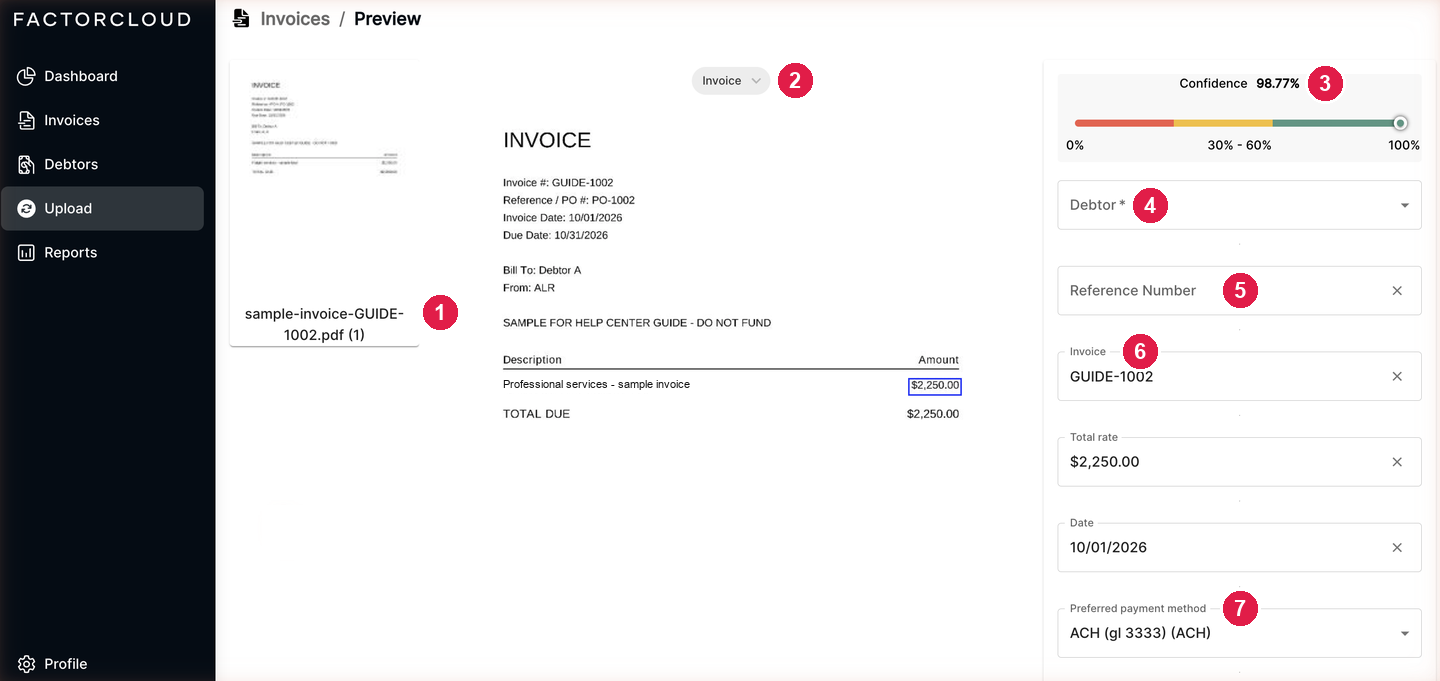Click the 'Invoice Date: 10/01/2026' text
Viewport: 1440px width, 681px height.
coord(563,218)
